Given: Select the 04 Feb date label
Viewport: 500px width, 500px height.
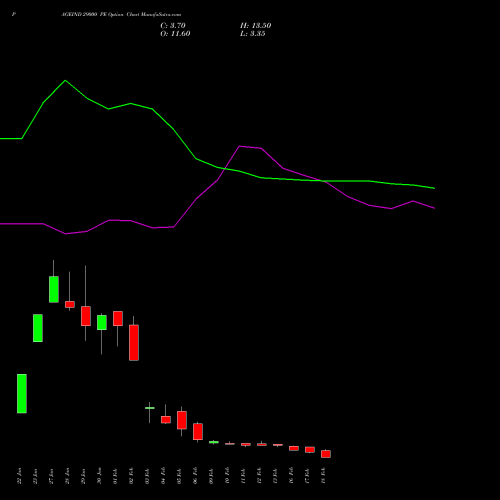Looking at the screenshot, I should [x=163, y=476].
